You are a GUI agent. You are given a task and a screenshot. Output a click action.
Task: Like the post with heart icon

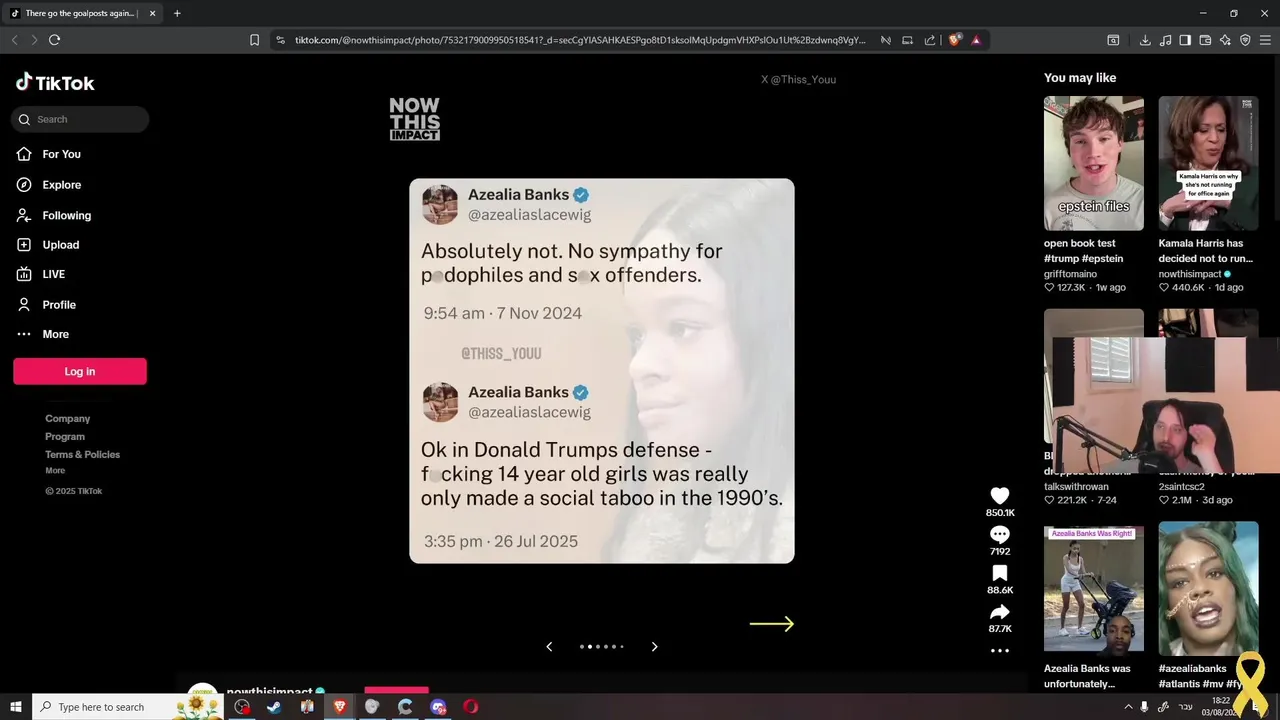pyautogui.click(x=1000, y=496)
